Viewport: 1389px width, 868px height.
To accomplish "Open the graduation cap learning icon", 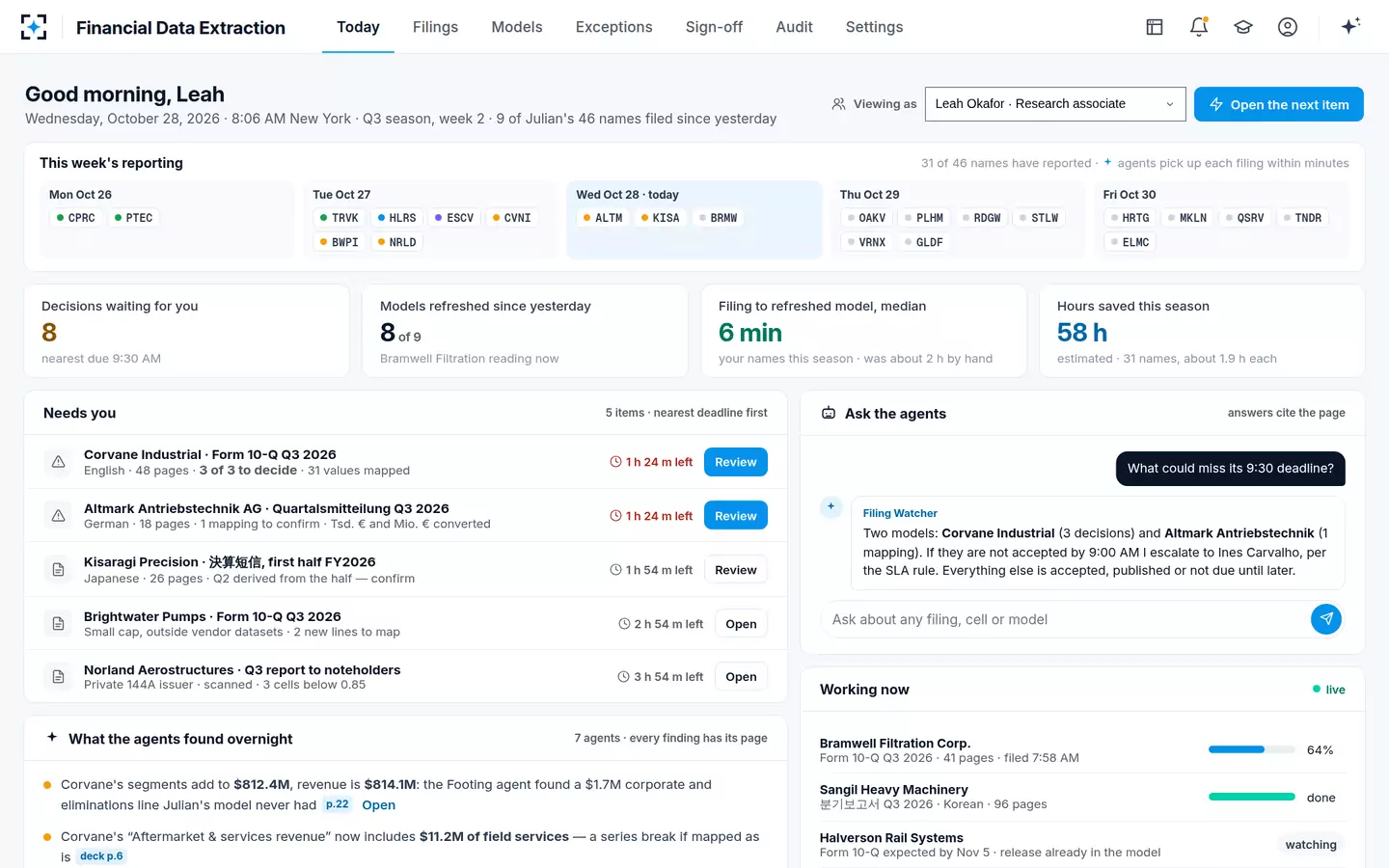I will tap(1243, 27).
